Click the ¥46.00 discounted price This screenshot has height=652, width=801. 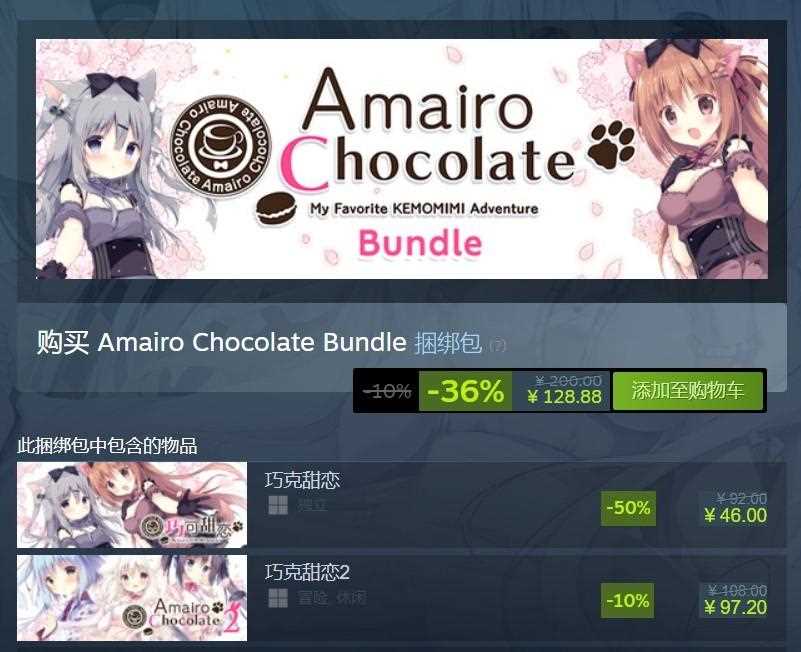(x=736, y=516)
